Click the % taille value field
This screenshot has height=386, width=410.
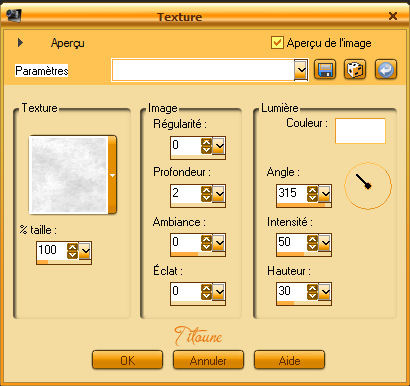pos(51,250)
